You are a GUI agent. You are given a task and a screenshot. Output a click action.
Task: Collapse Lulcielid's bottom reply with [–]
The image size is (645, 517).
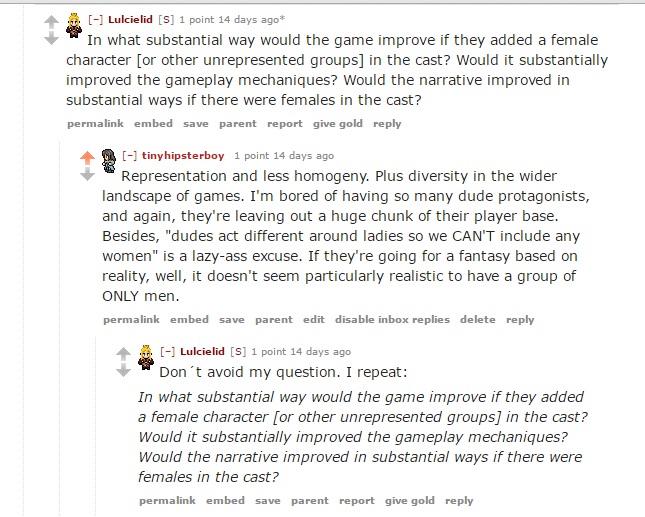[168, 352]
